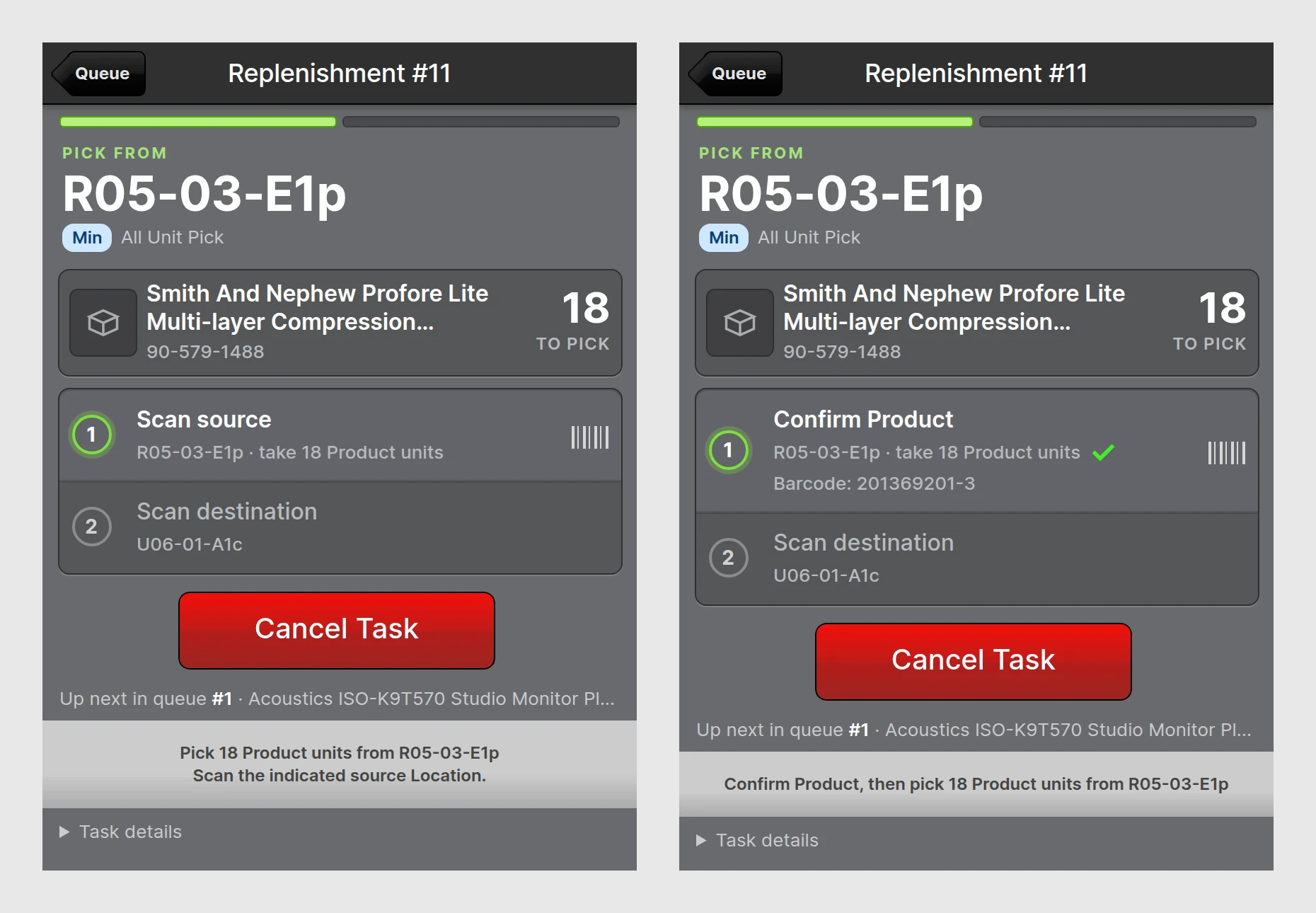Click product name in left screen card
Image resolution: width=1316 pixels, height=913 pixels.
317,308
